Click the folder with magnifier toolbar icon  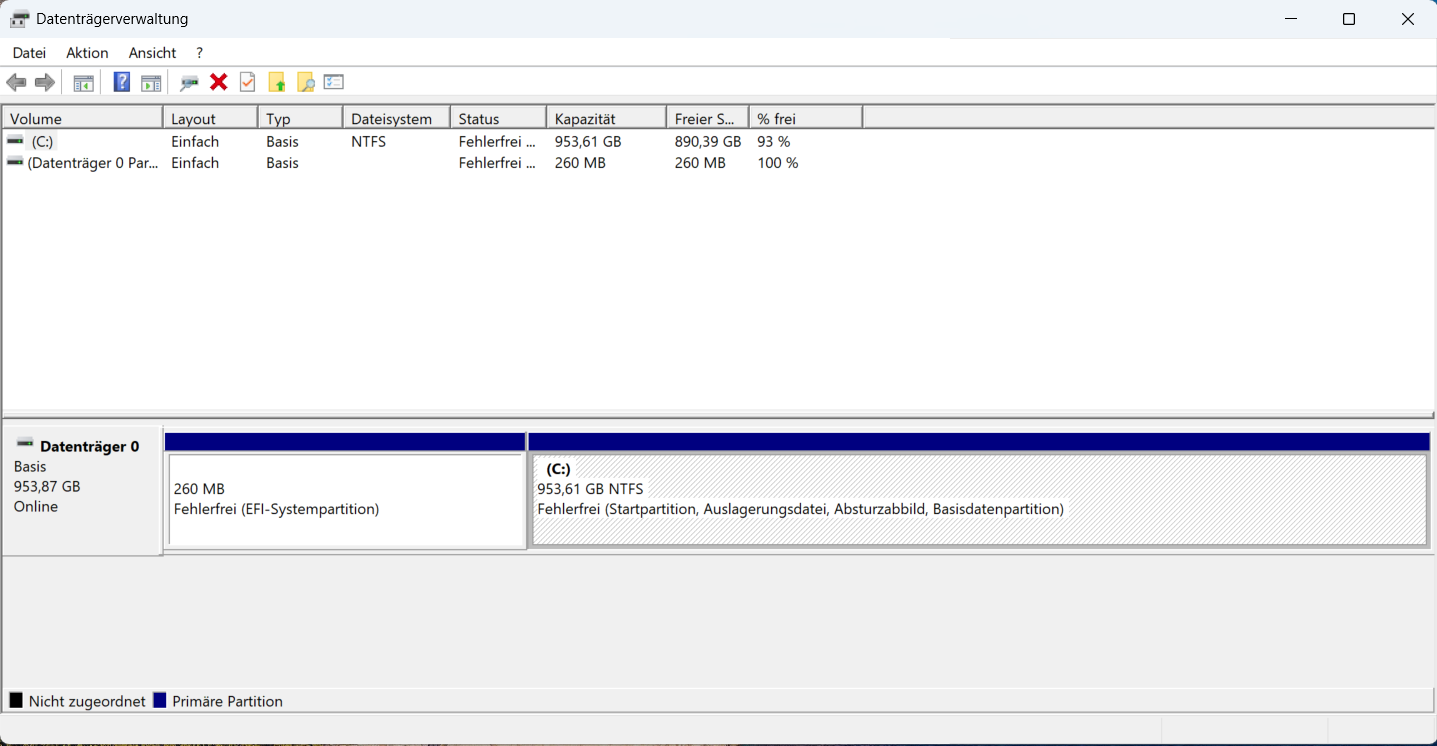coord(306,82)
